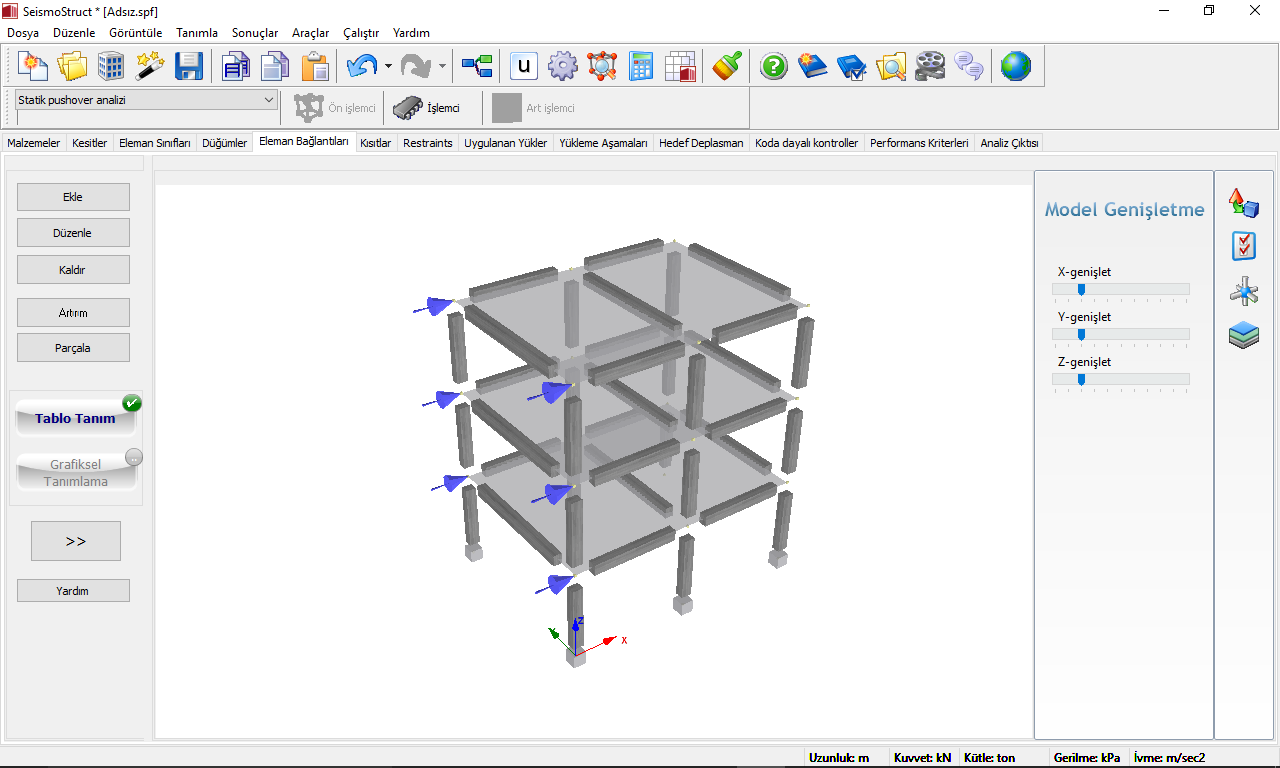
Task: Switch to the Uygulanan Yükler tab
Action: (x=505, y=143)
